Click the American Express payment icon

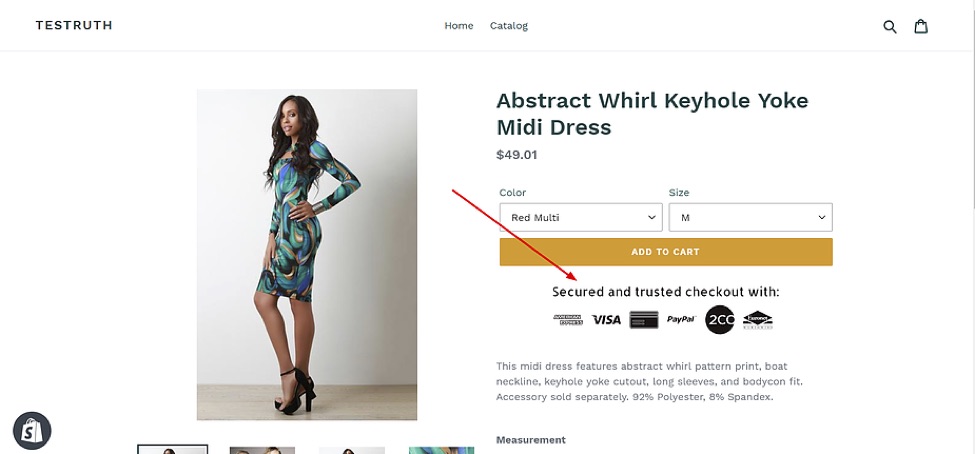click(x=569, y=320)
